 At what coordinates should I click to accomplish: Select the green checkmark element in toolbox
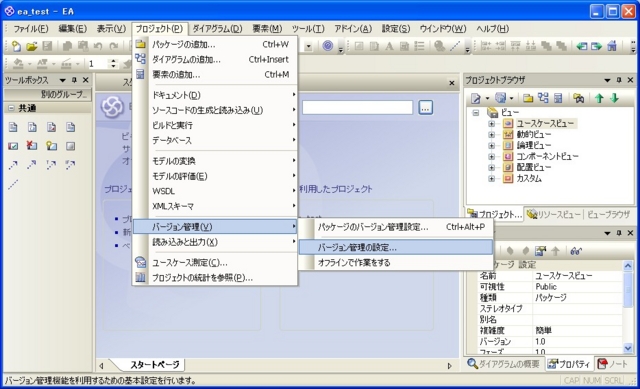[x=13, y=145]
